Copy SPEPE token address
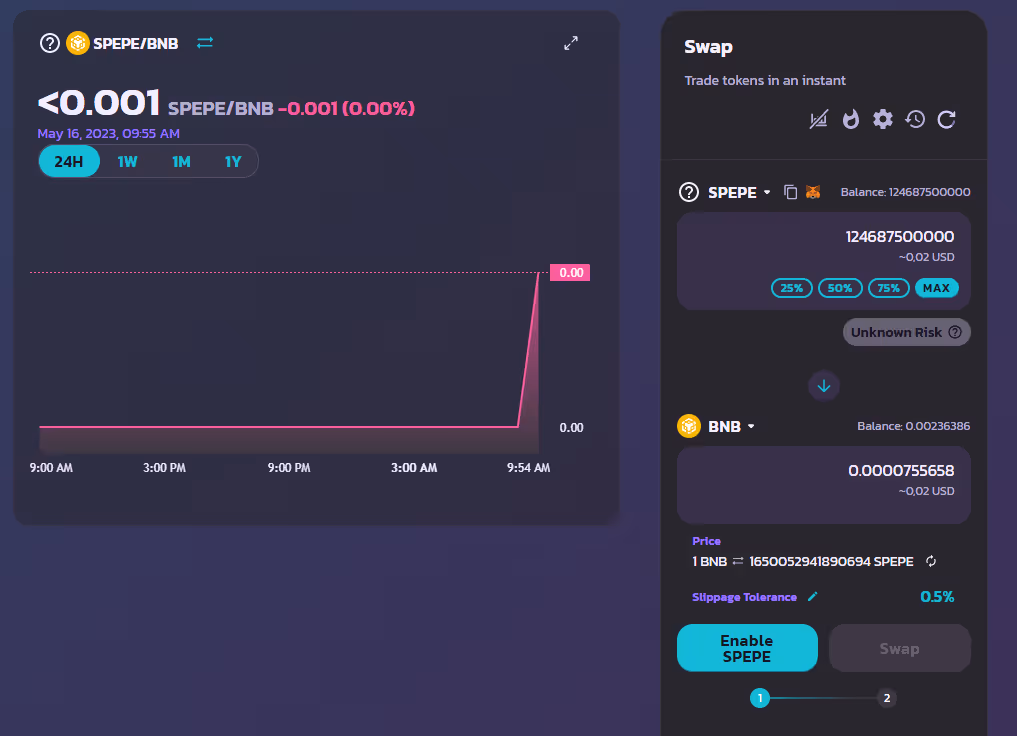This screenshot has height=736, width=1017. point(790,192)
